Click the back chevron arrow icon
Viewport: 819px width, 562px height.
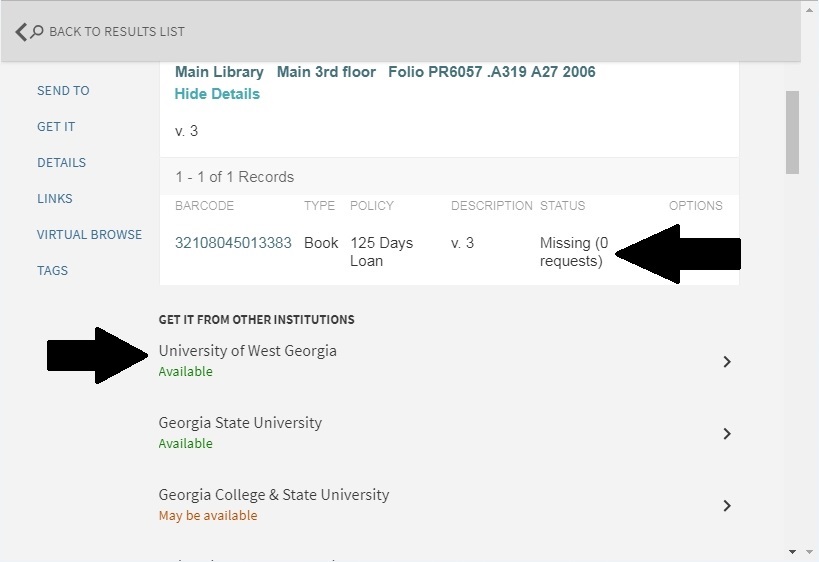point(21,32)
